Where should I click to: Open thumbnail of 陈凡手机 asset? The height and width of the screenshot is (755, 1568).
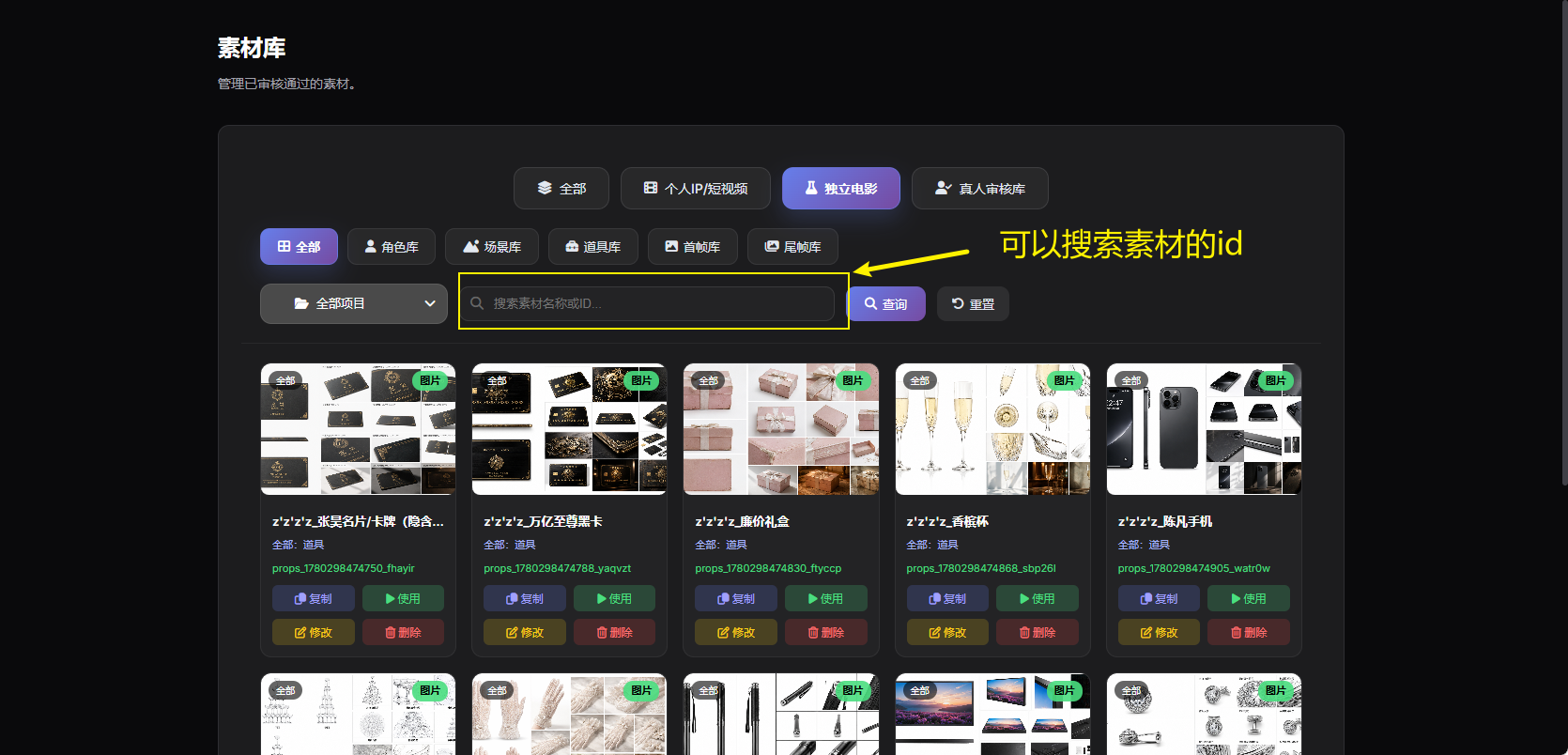(x=1204, y=429)
